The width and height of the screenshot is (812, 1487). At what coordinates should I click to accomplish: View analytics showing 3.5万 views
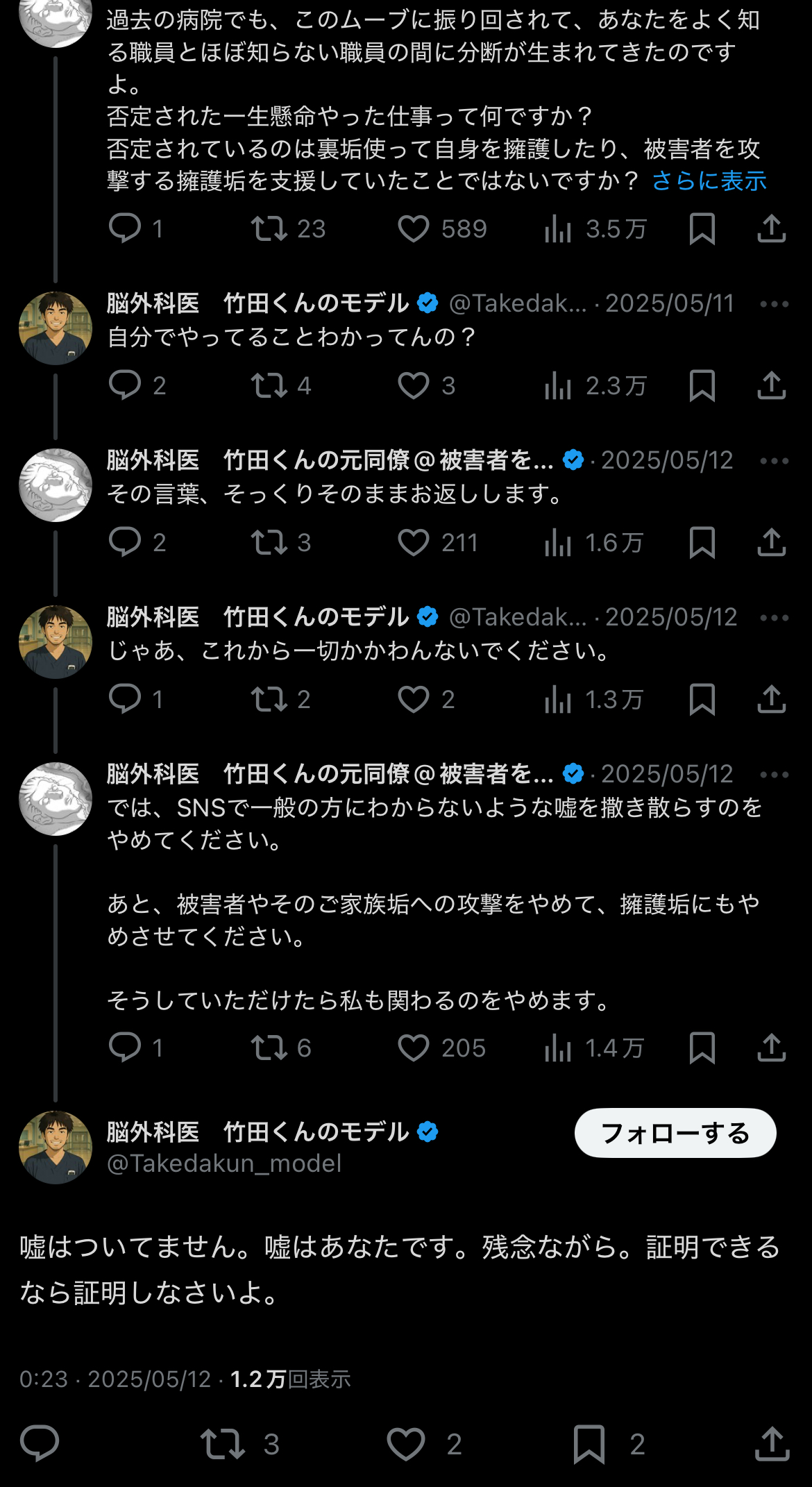[558, 228]
